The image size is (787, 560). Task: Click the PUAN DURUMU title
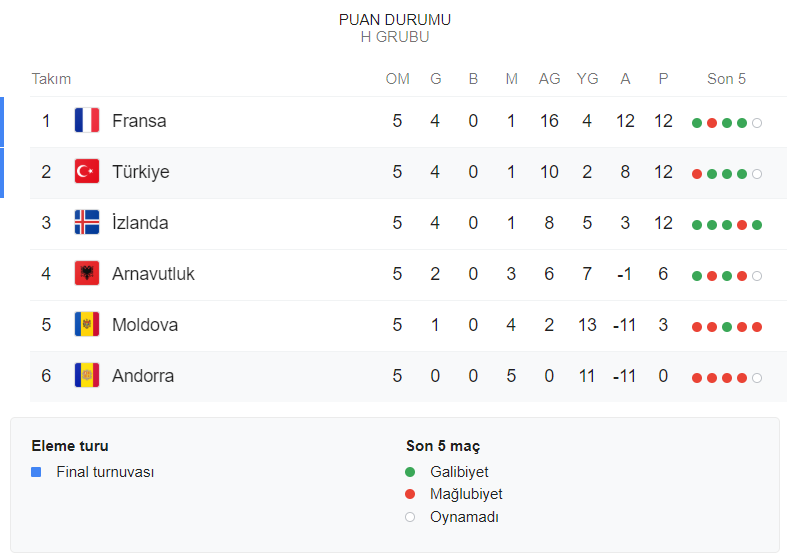click(394, 20)
